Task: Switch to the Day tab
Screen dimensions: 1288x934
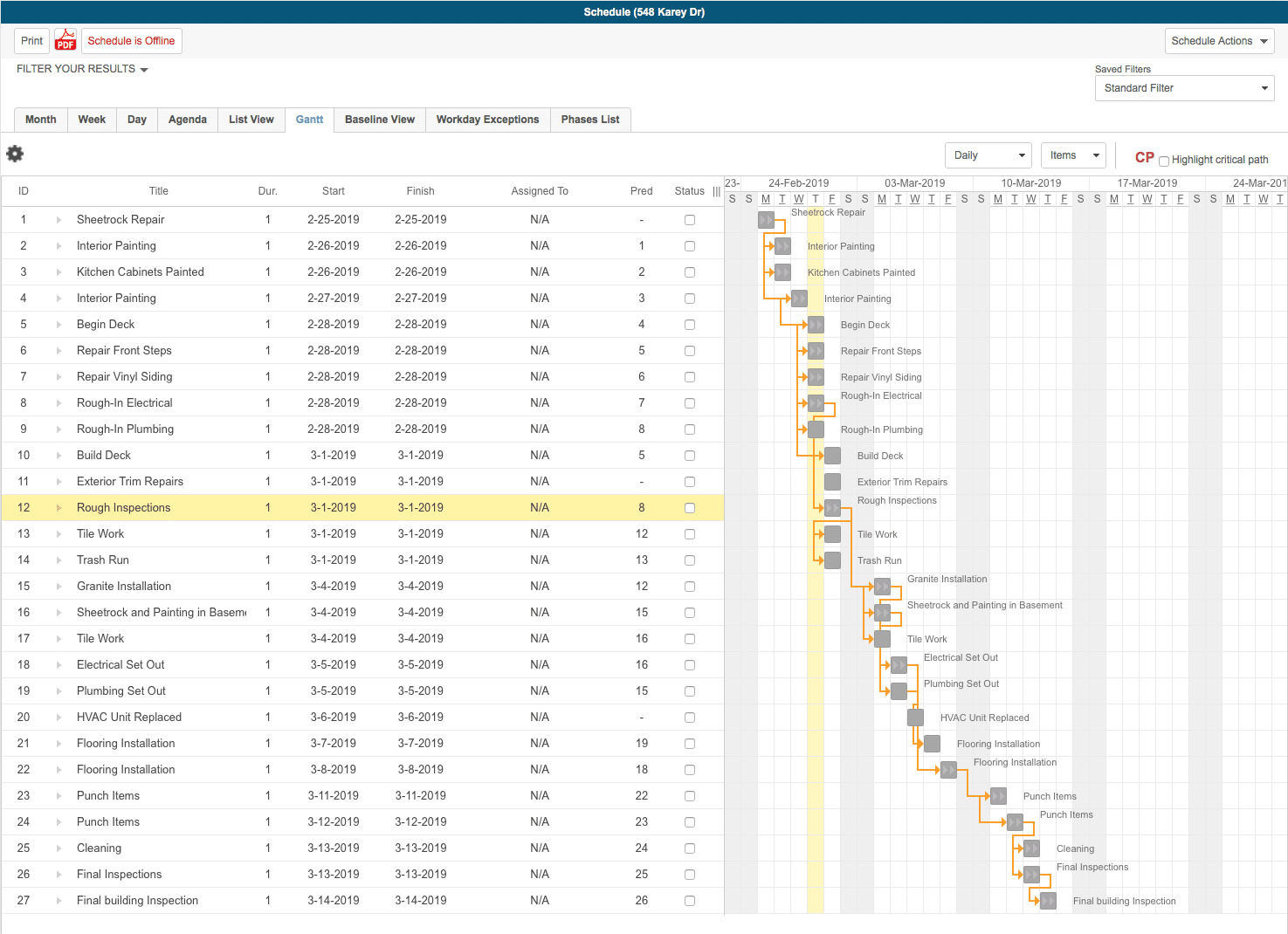Action: 137,120
